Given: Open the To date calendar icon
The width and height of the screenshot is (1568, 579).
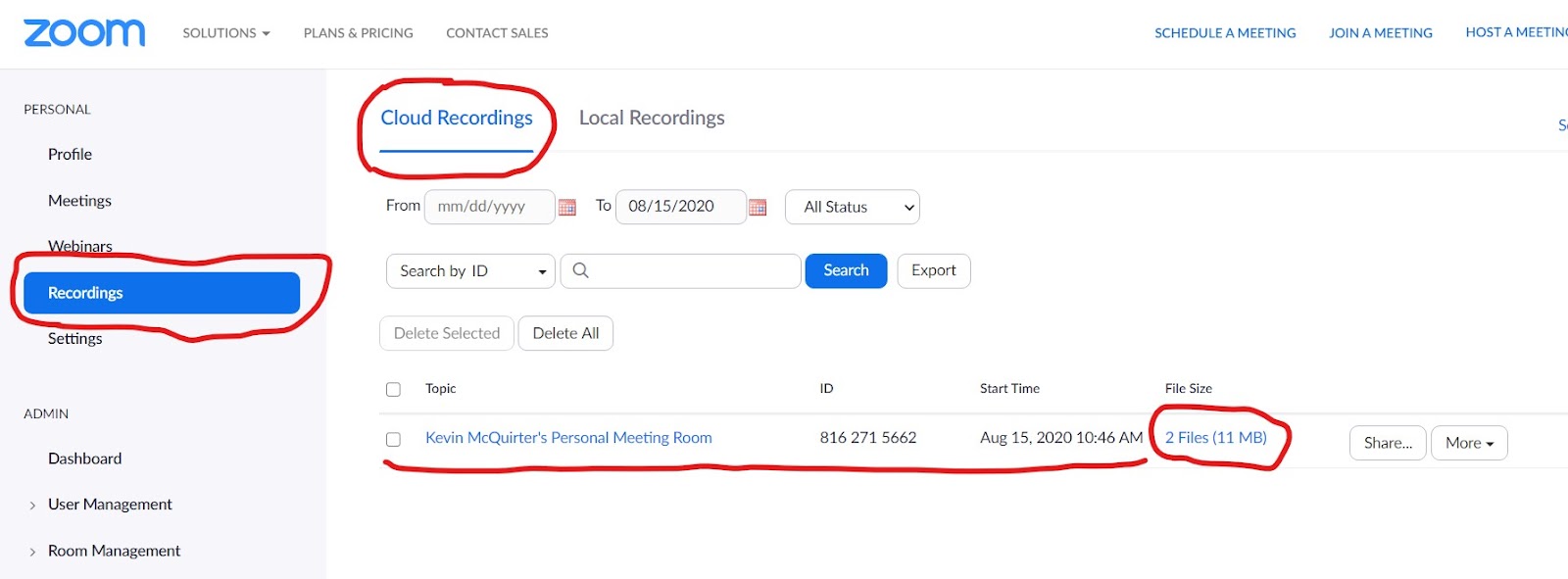Looking at the screenshot, I should [758, 207].
